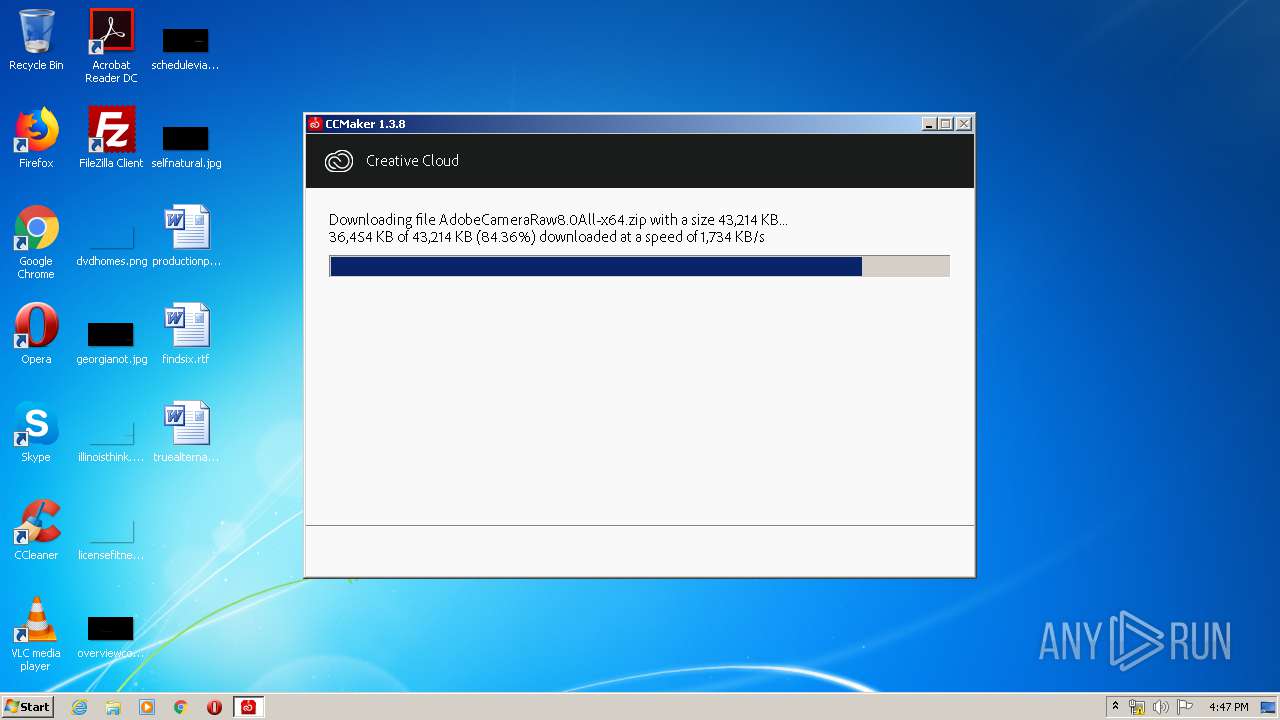The height and width of the screenshot is (720, 1280).
Task: Click Opera icon in the taskbar
Action: (x=214, y=707)
